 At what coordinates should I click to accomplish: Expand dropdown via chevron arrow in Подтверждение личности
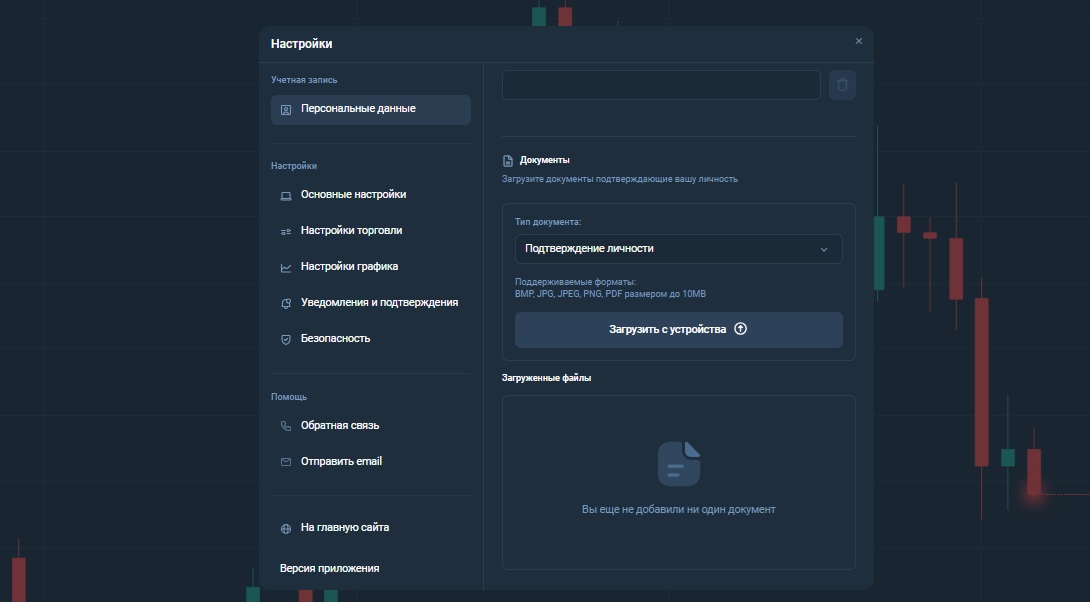click(x=824, y=249)
